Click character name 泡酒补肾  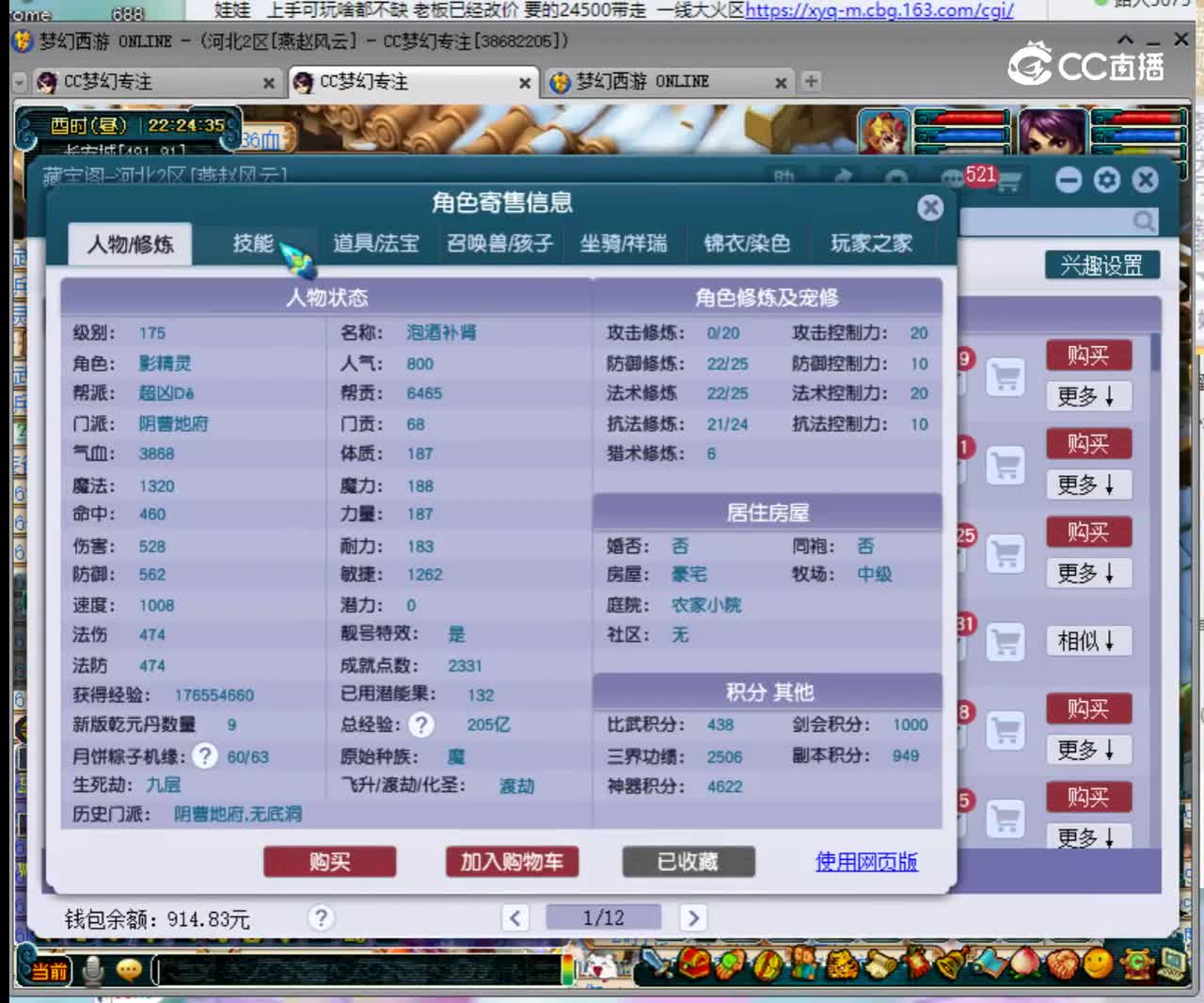pyautogui.click(x=441, y=333)
